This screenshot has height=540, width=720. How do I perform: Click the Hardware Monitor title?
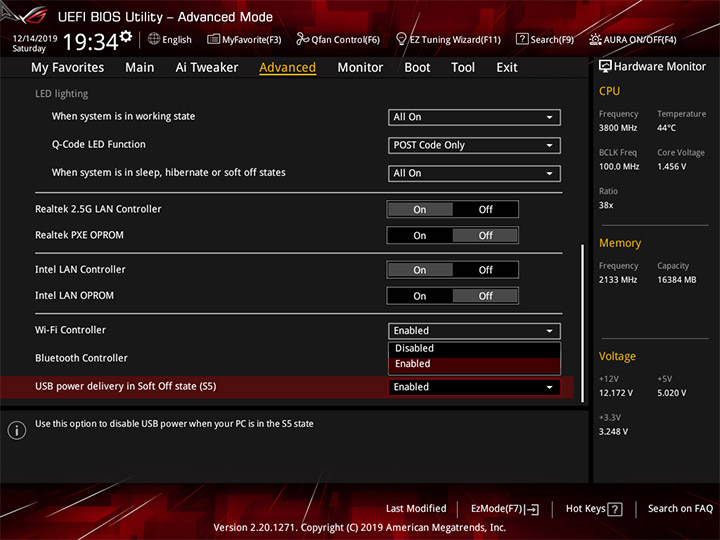coord(659,67)
